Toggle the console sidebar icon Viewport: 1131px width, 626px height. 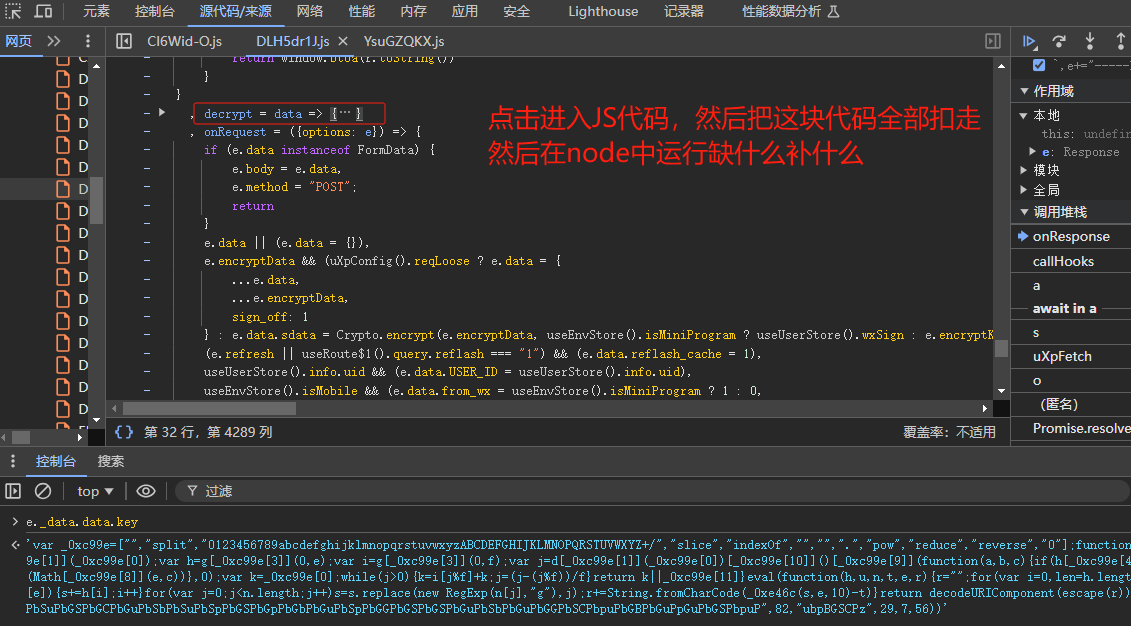(x=13, y=491)
